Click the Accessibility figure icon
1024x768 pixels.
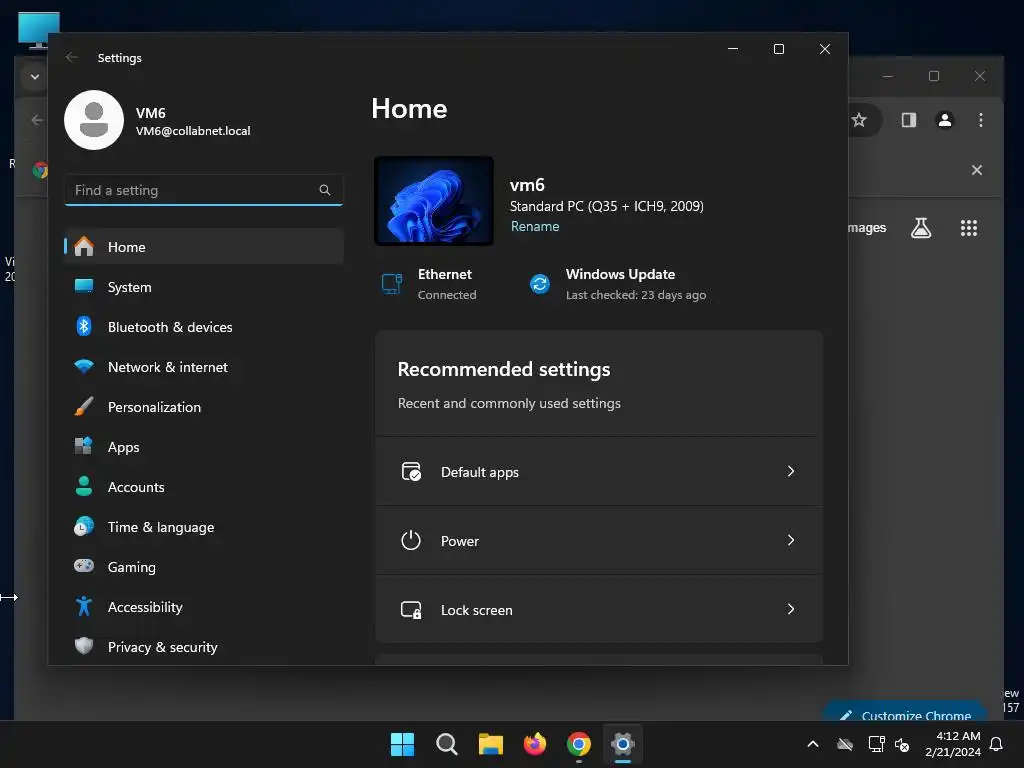point(84,607)
